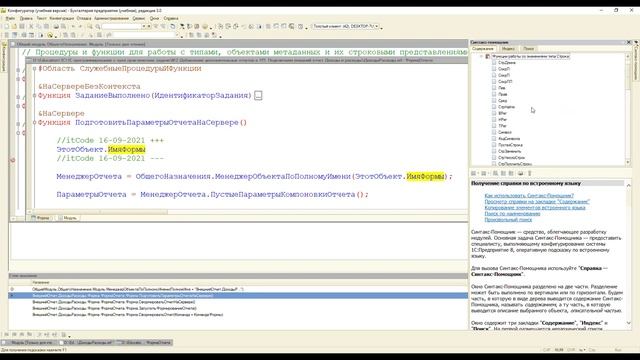Open link Копирование элементов встроенного языка
The height and width of the screenshot is (360, 640).
[535, 208]
